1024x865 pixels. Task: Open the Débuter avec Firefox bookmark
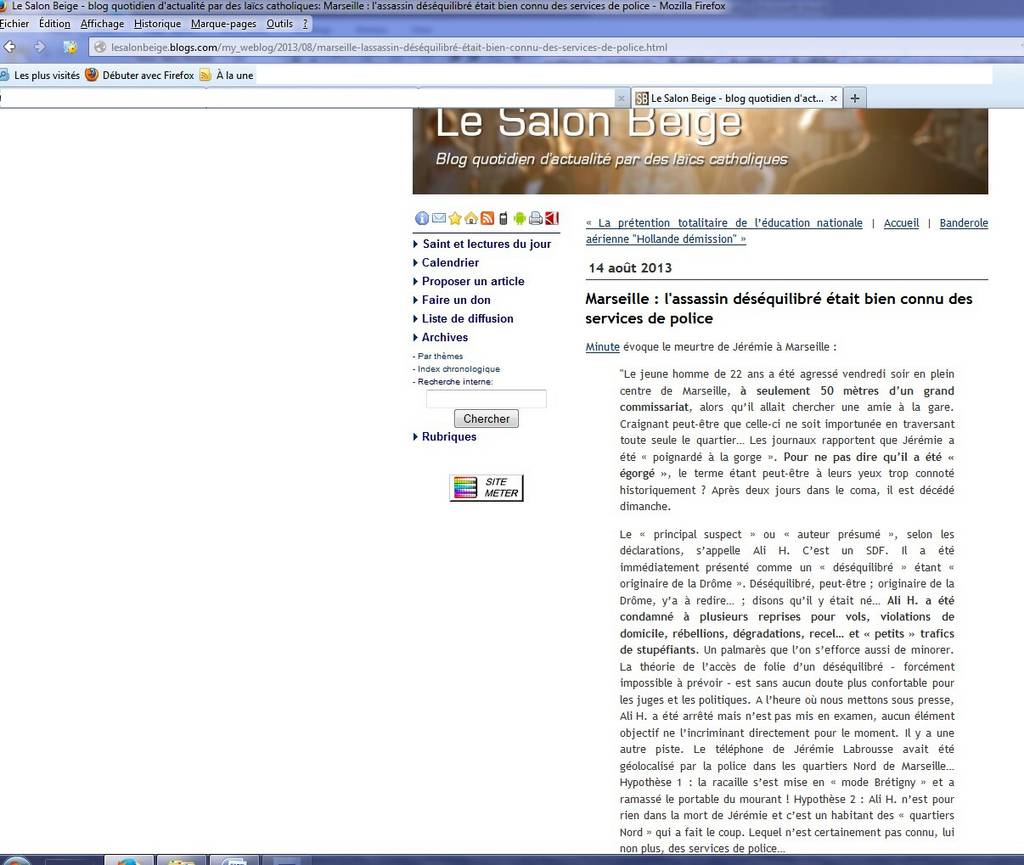click(140, 75)
